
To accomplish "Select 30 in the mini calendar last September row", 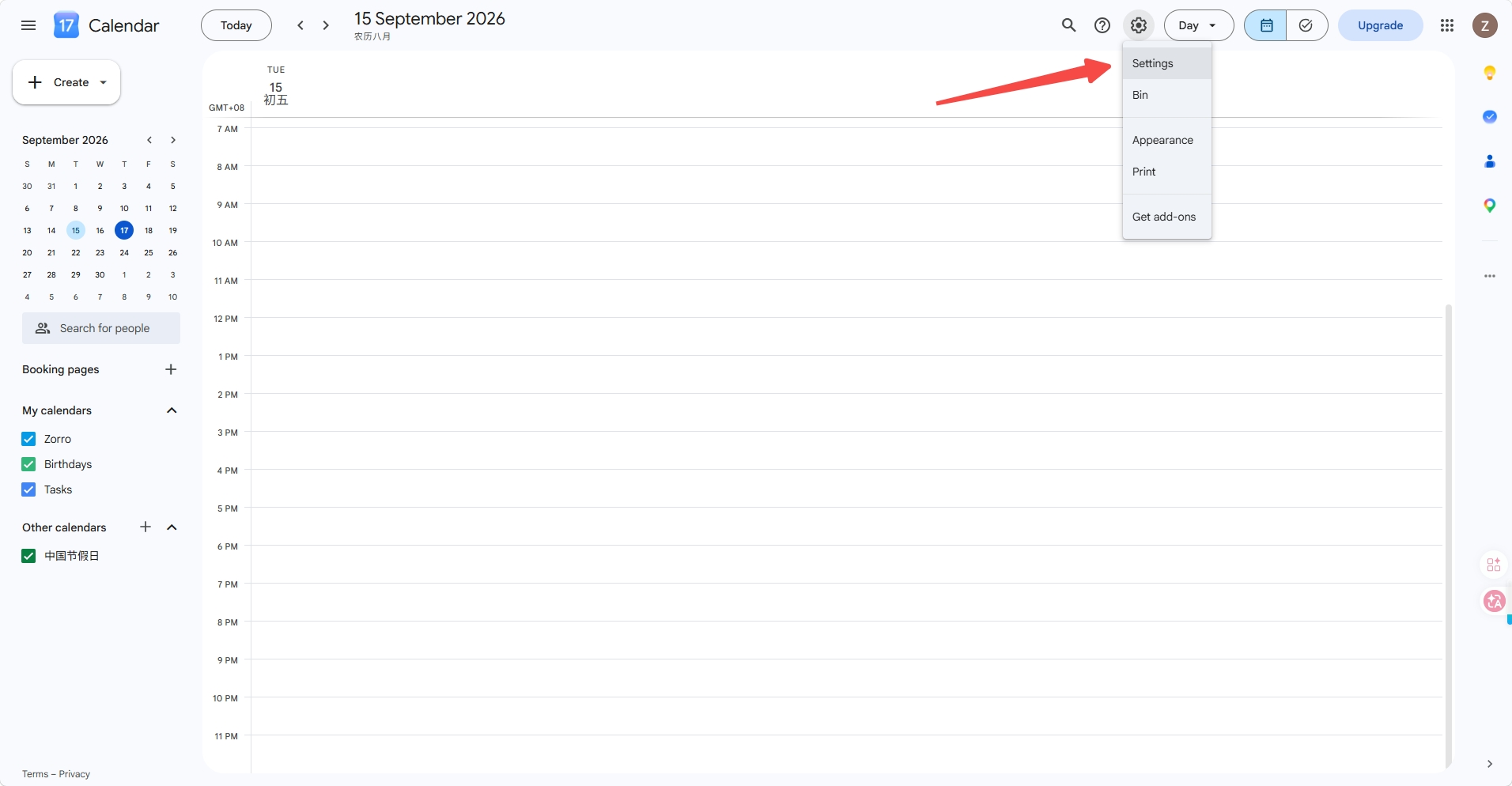I will point(100,274).
